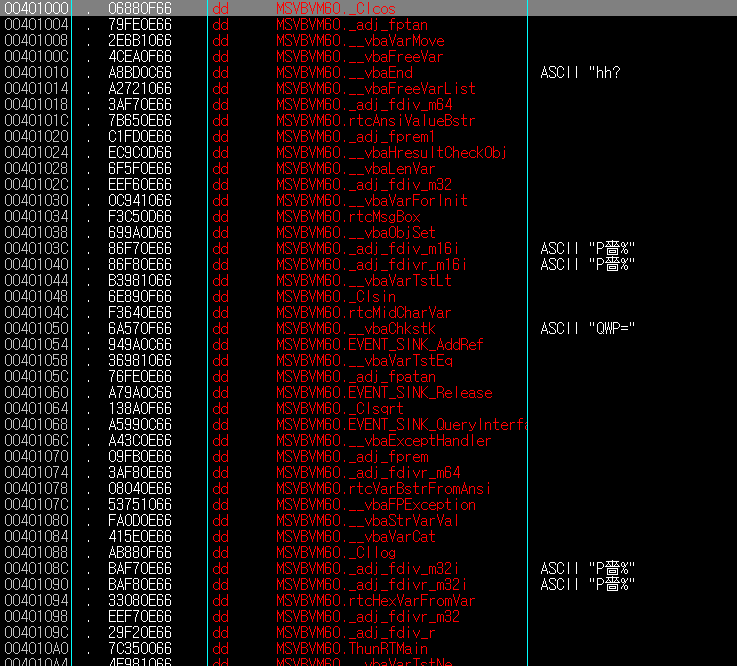Click MSVBVM60._adj_fprem entry at 00401070
Viewport: 737px width, 666px height.
352,456
